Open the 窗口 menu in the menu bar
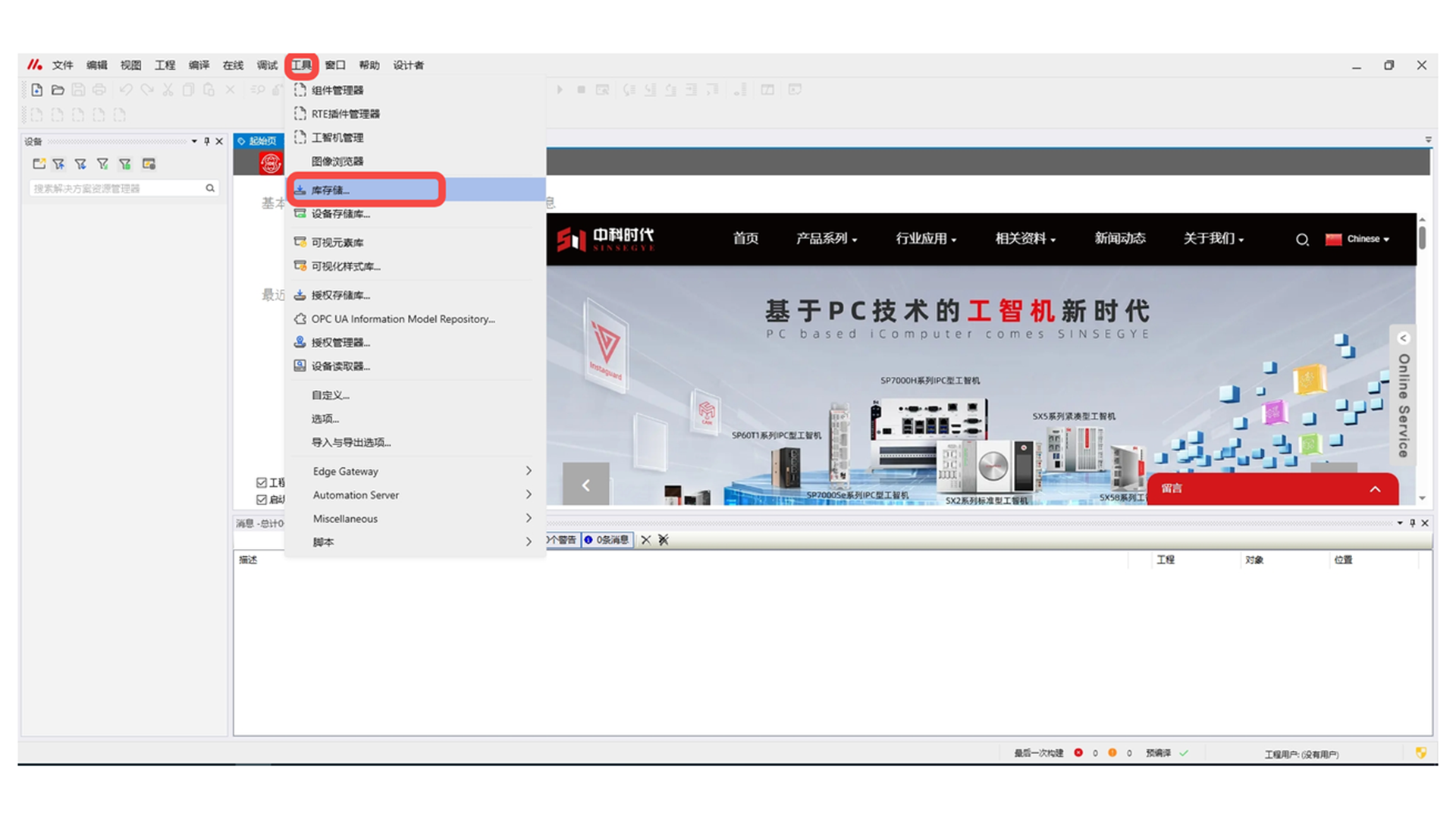Screen dimensions: 1456x819 (334, 65)
